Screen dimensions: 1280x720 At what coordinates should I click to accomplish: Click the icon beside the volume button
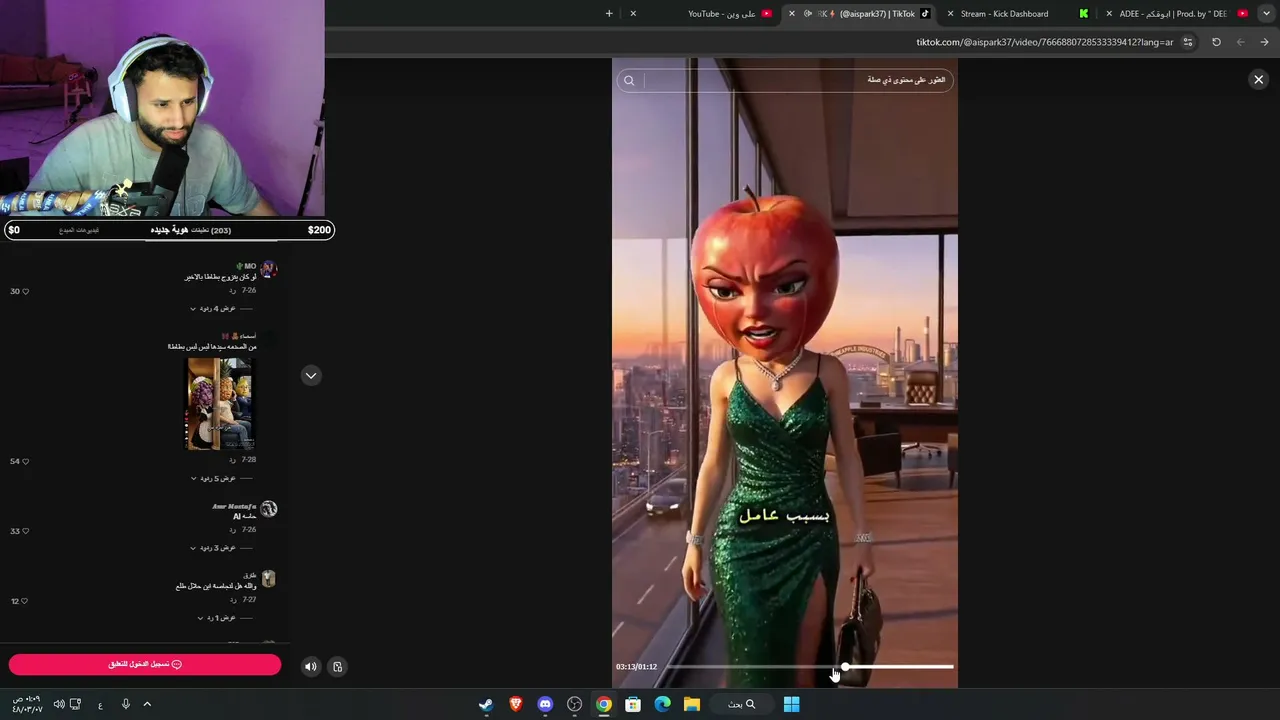337,667
